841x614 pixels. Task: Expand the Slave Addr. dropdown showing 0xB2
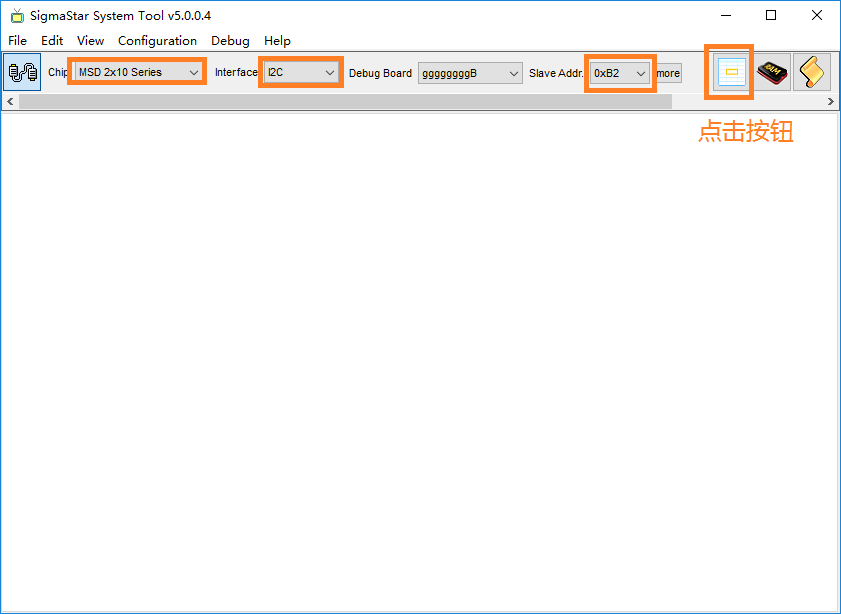pos(620,73)
